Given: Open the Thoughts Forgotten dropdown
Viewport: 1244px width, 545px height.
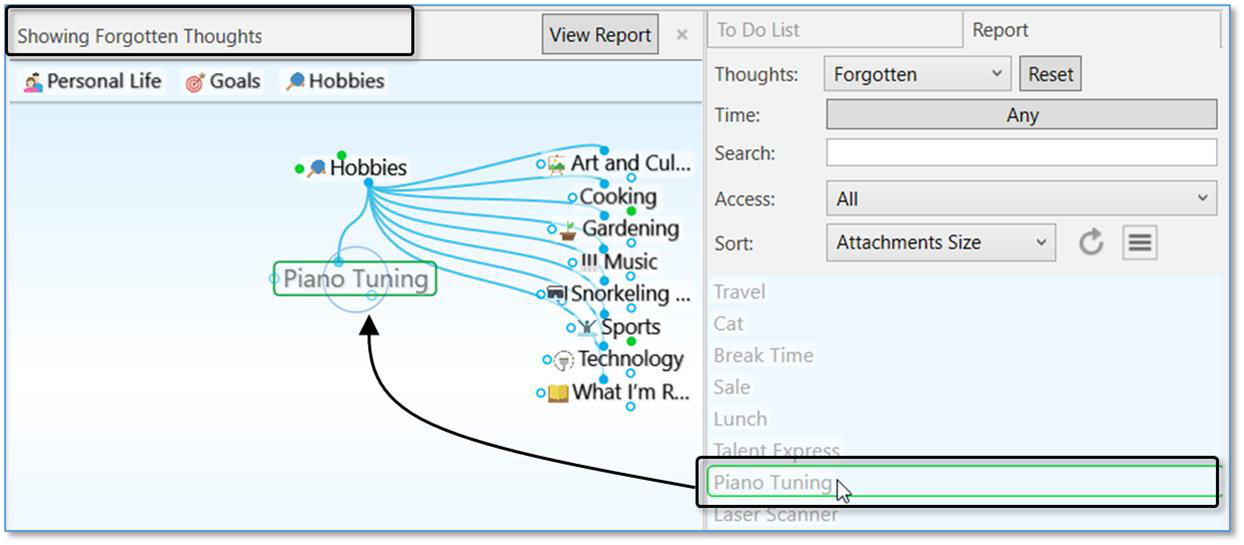Looking at the screenshot, I should pyautogui.click(x=917, y=74).
